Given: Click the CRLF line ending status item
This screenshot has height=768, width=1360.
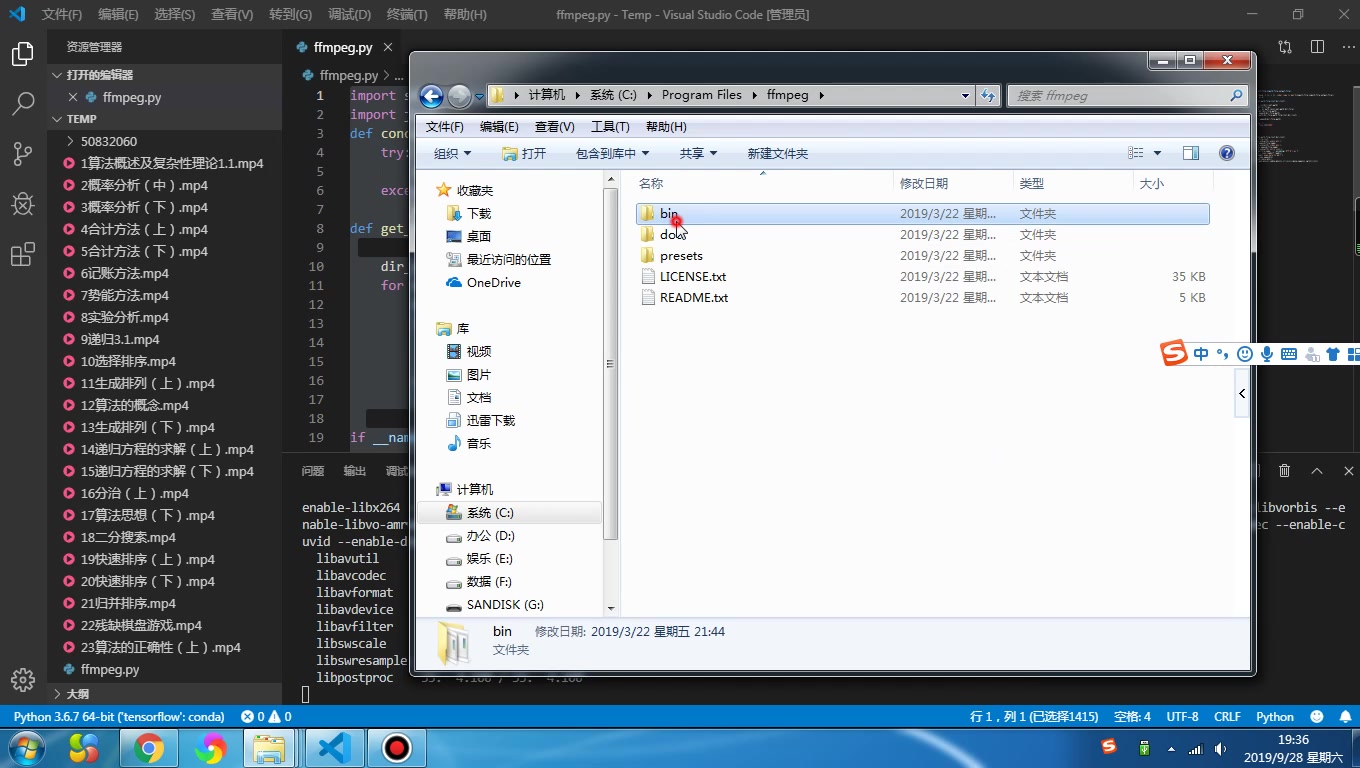Looking at the screenshot, I should 1227,717.
